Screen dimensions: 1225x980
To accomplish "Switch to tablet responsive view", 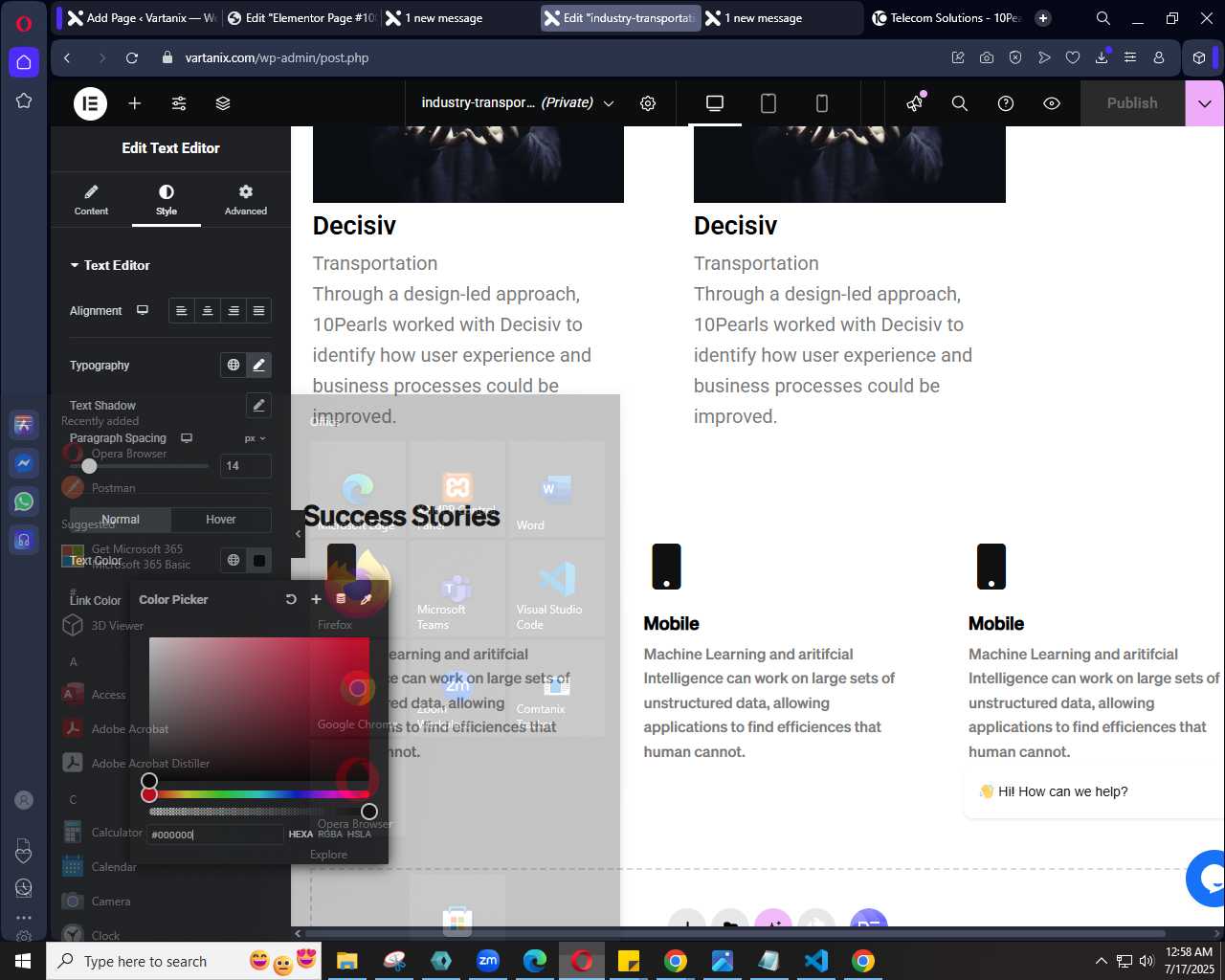I will tap(768, 103).
